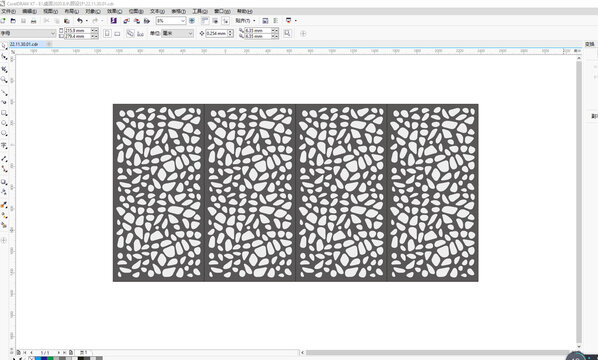The width and height of the screenshot is (598, 360).
Task: Select the Ellipse tool
Action: (4, 123)
